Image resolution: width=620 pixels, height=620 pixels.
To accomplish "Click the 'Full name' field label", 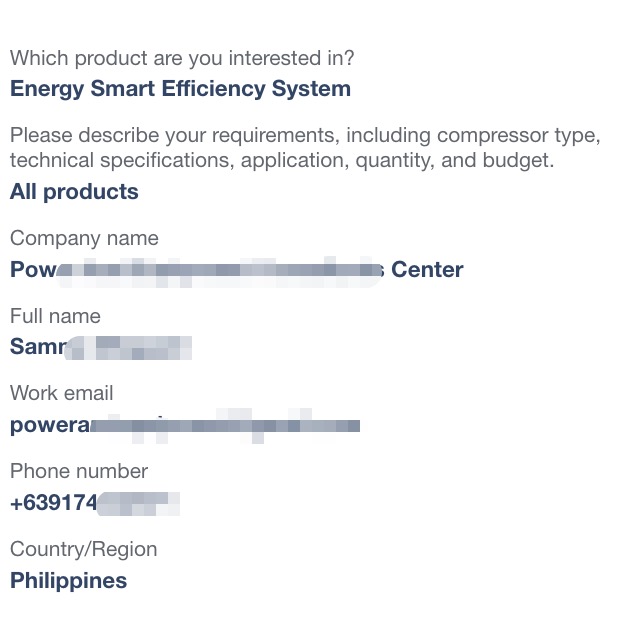I will 55,316.
